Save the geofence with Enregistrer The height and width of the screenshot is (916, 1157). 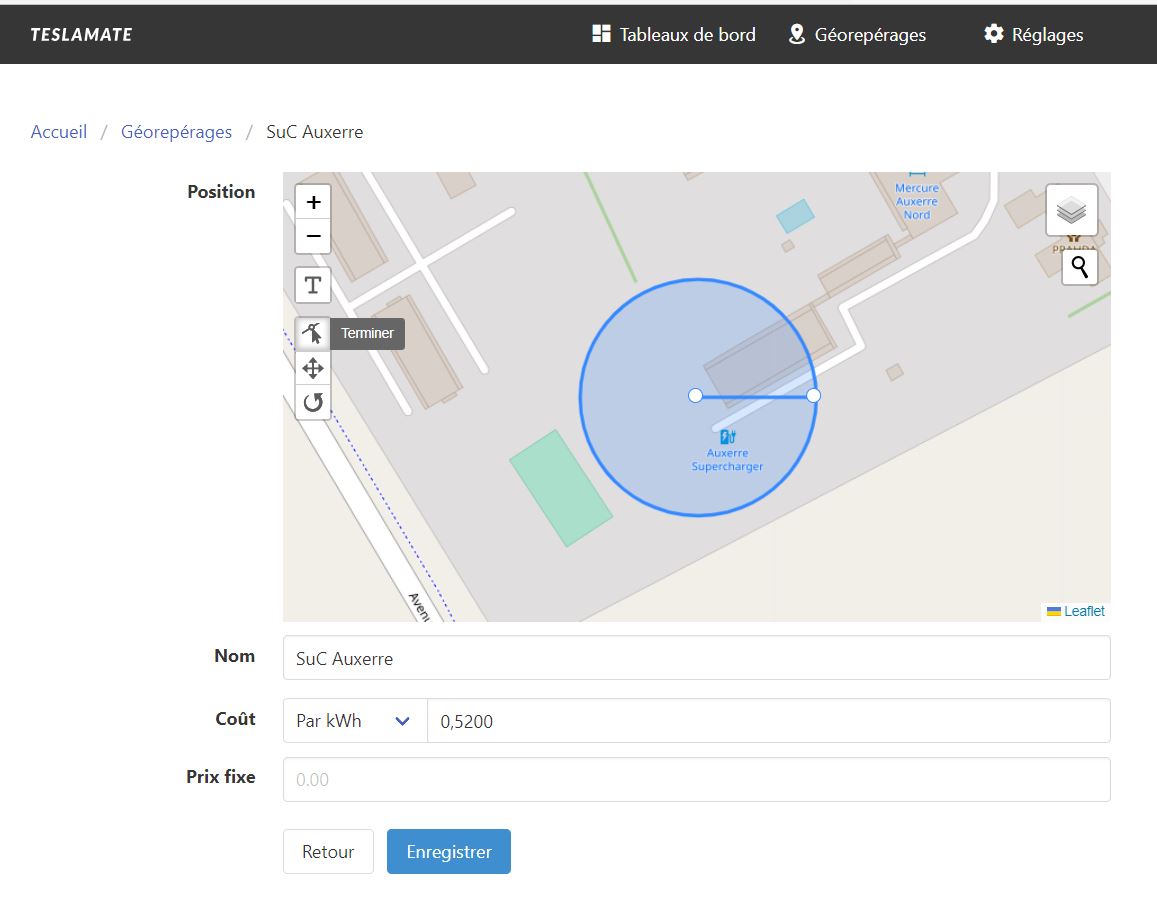(x=449, y=852)
